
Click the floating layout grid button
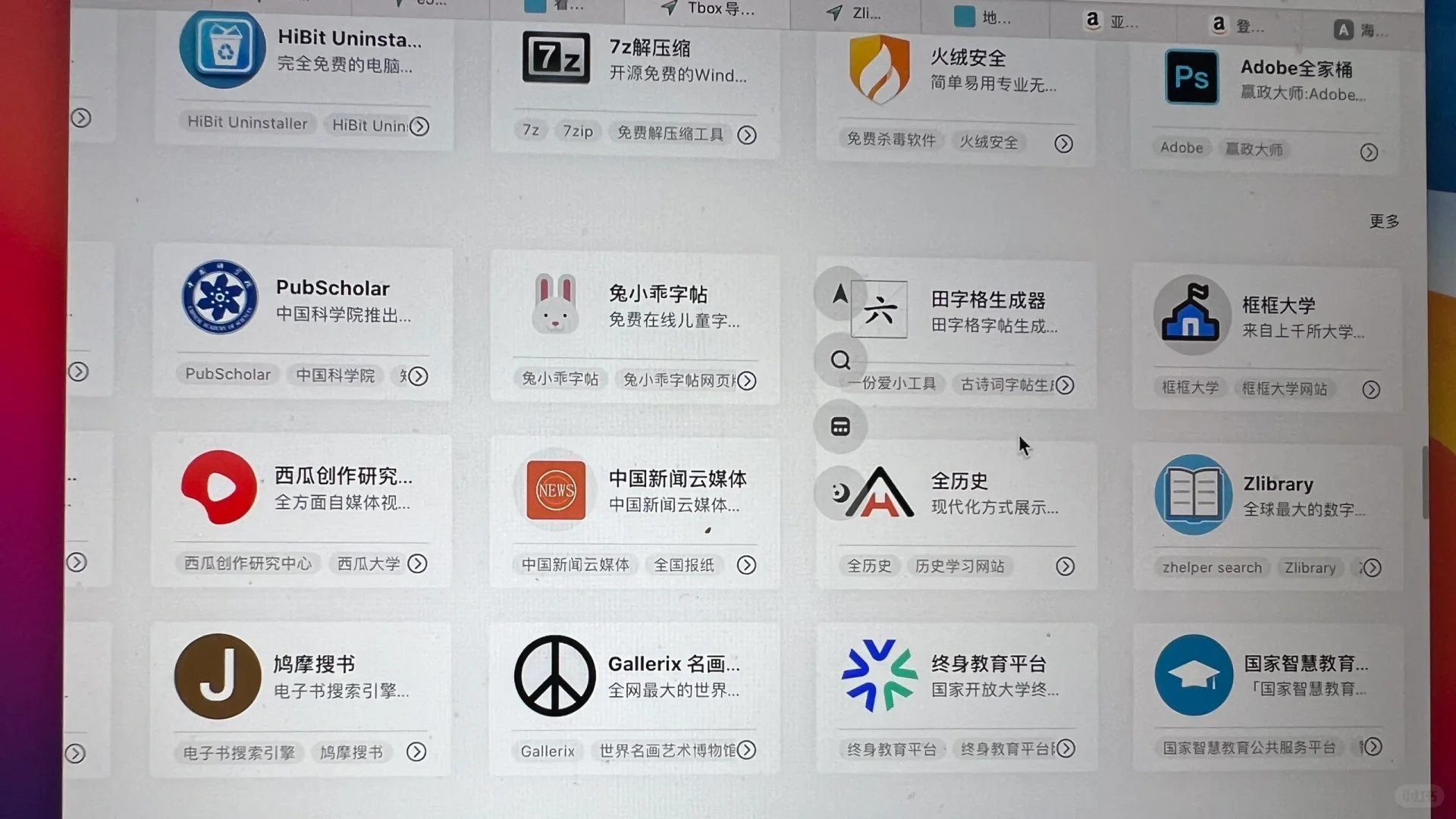840,426
